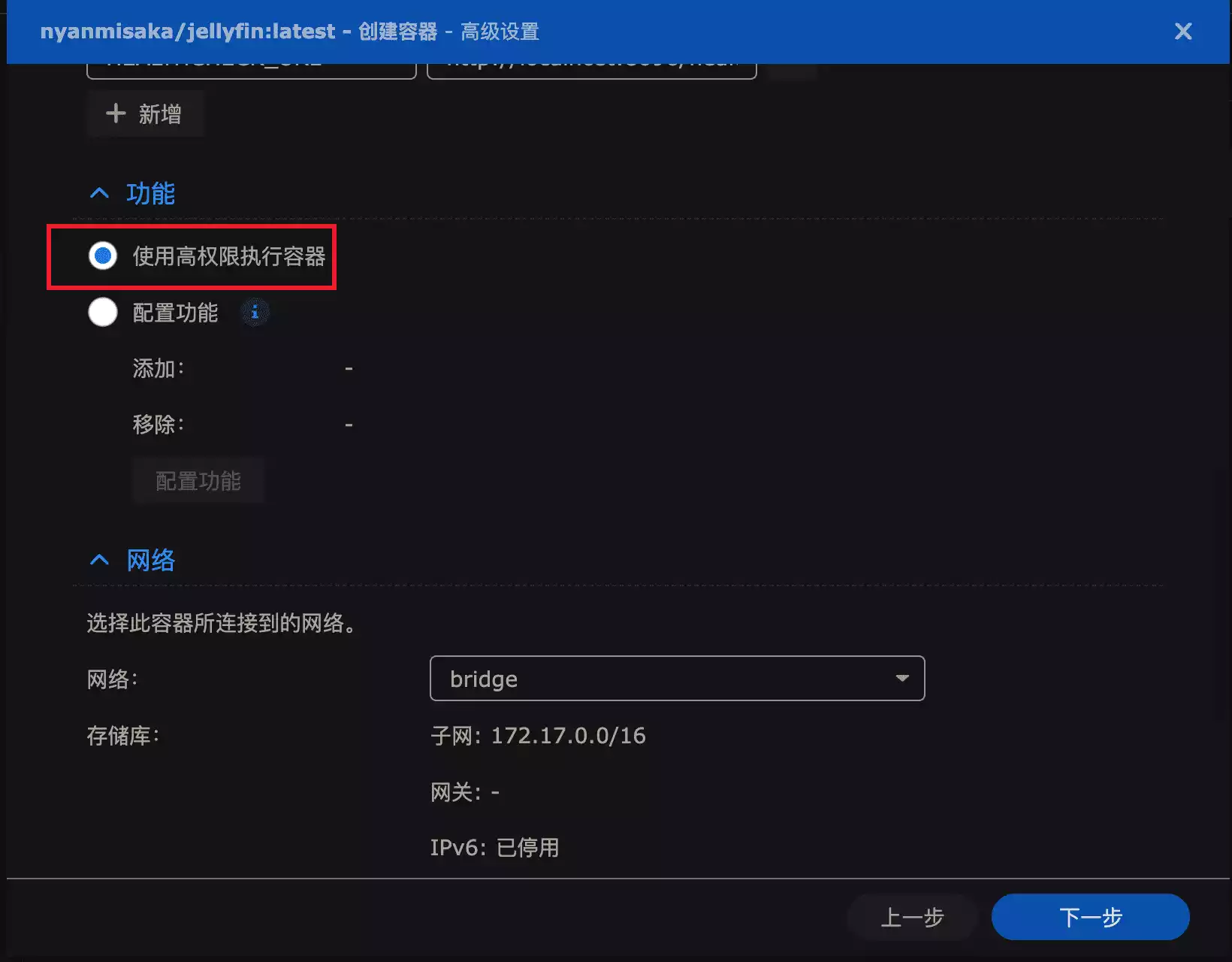The height and width of the screenshot is (962, 1232).
Task: Go back with 上一步 button
Action: [x=911, y=917]
